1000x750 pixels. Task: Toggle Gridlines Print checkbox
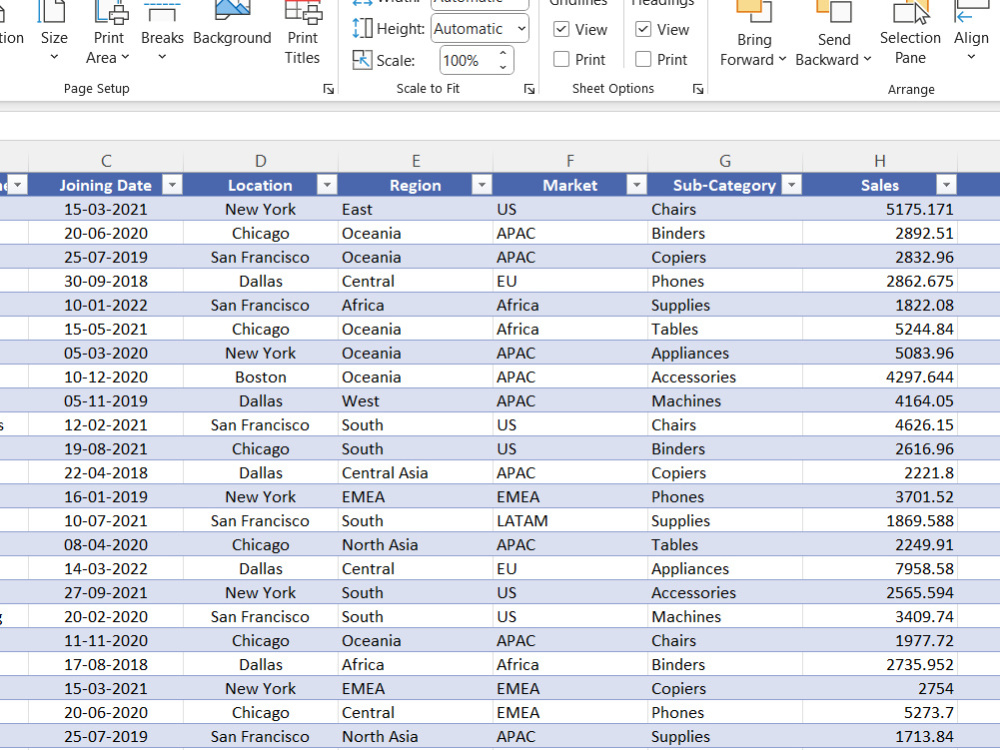(x=561, y=59)
